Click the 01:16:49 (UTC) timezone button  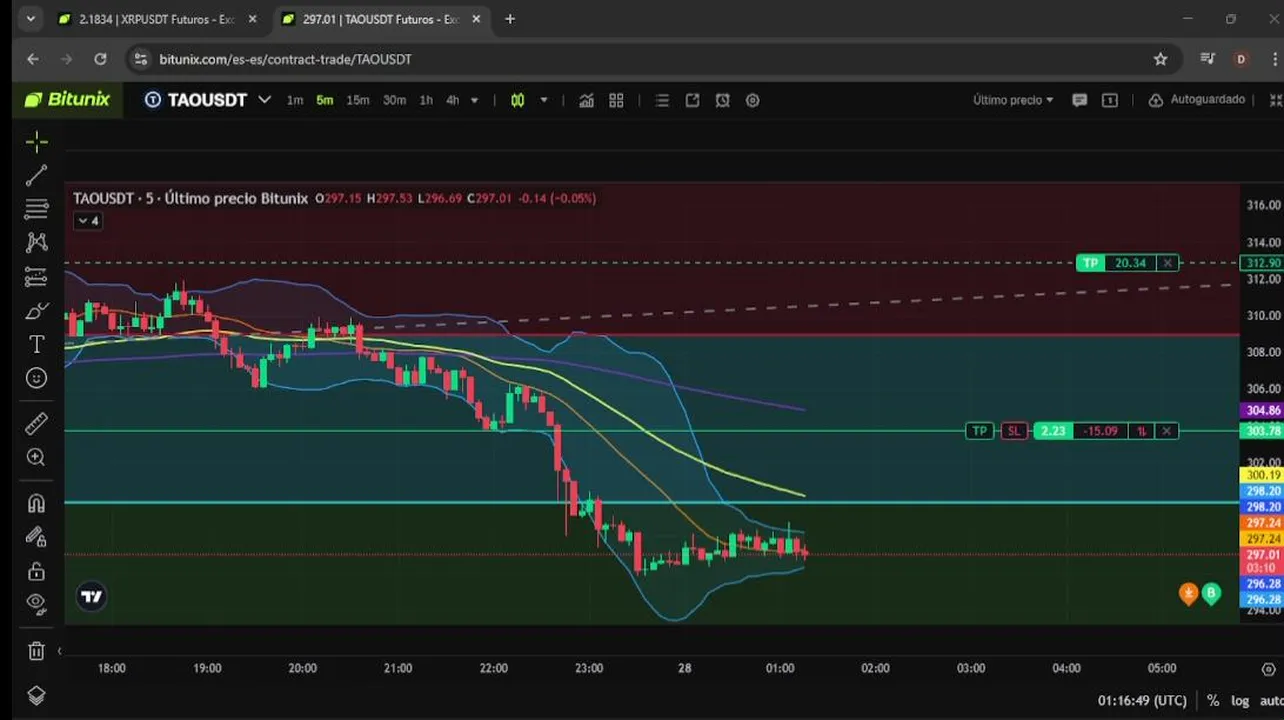point(1141,701)
